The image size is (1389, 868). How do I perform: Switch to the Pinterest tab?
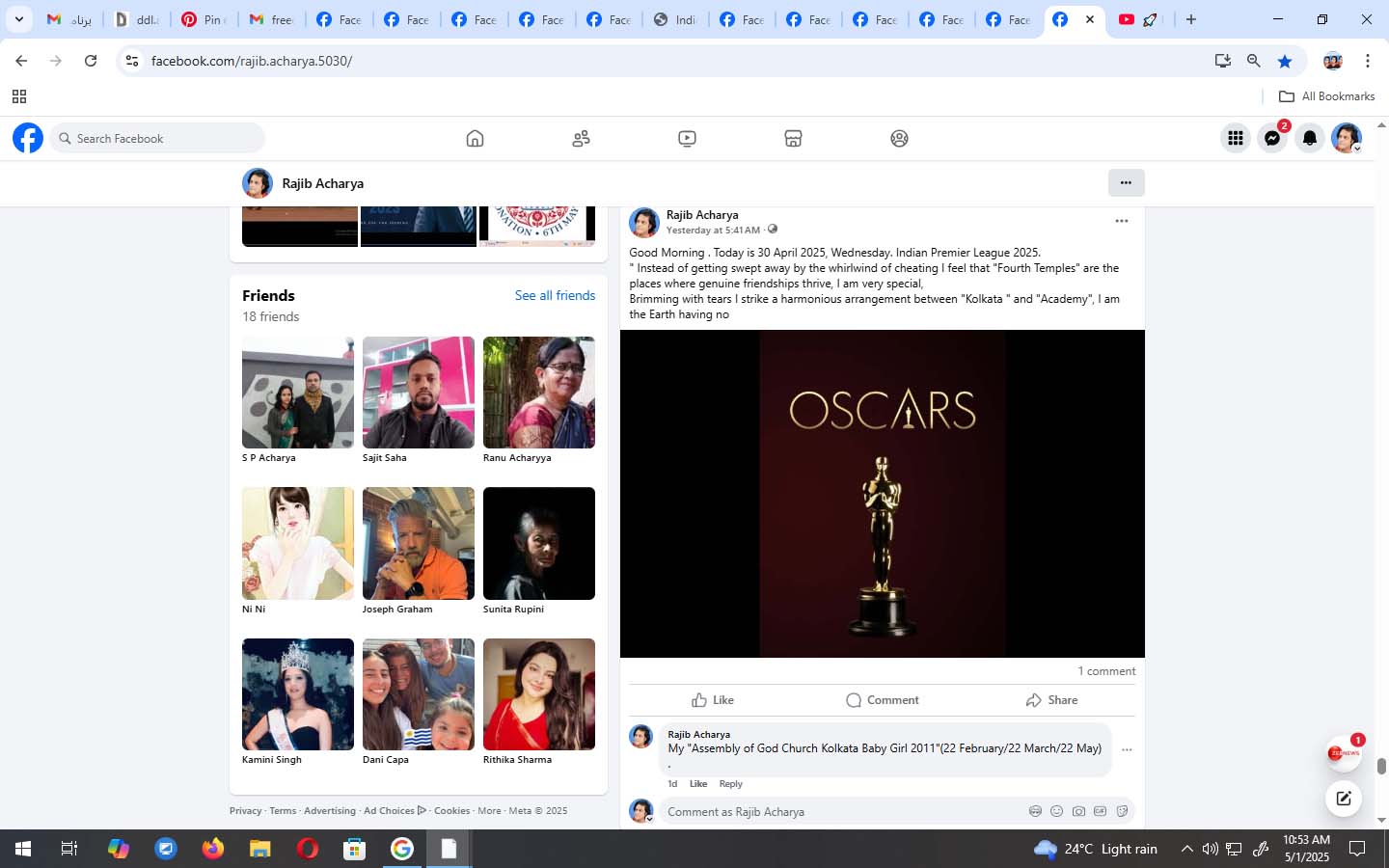click(x=204, y=19)
